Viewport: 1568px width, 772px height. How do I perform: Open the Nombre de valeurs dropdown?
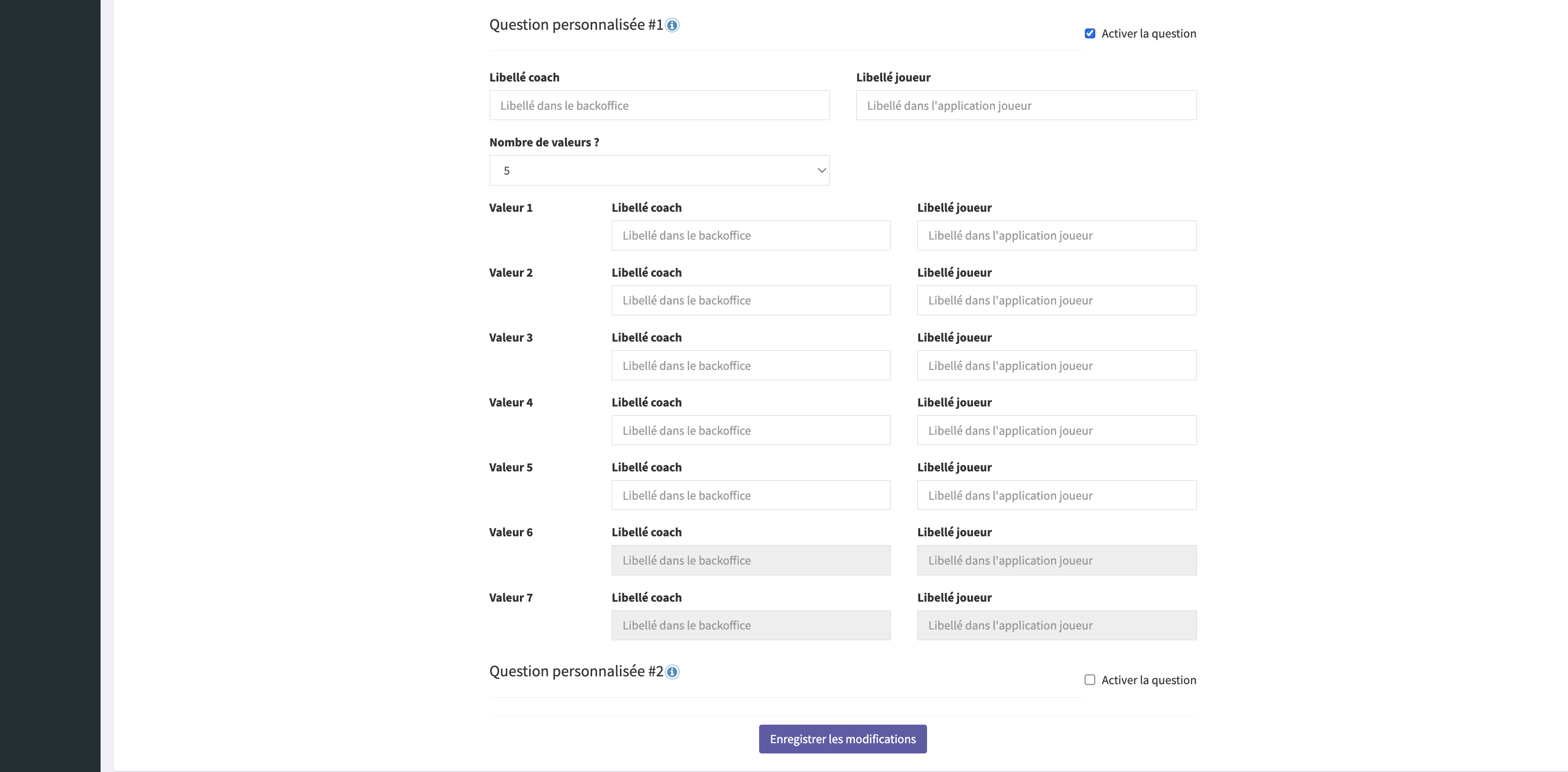(x=659, y=170)
